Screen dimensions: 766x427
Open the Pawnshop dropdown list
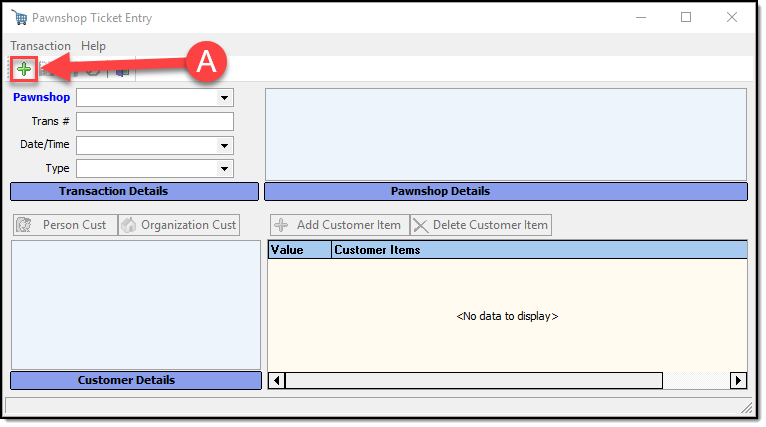pyautogui.click(x=225, y=98)
